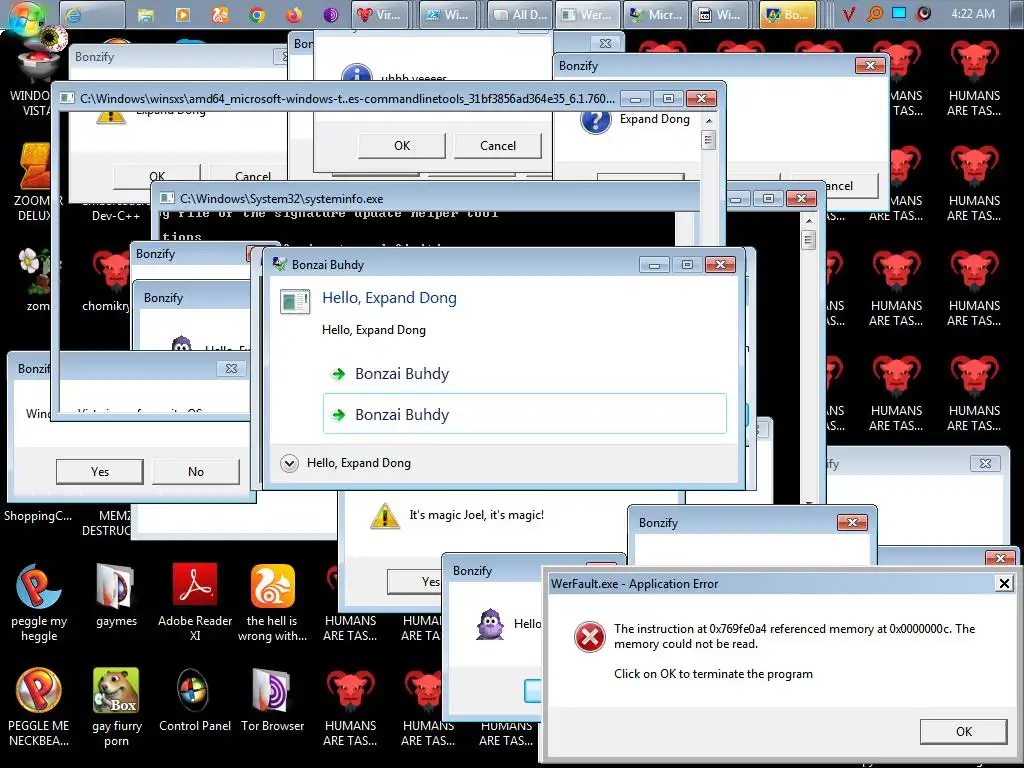
Task: Maximize the systeminfo.exe console window
Action: [768, 199]
